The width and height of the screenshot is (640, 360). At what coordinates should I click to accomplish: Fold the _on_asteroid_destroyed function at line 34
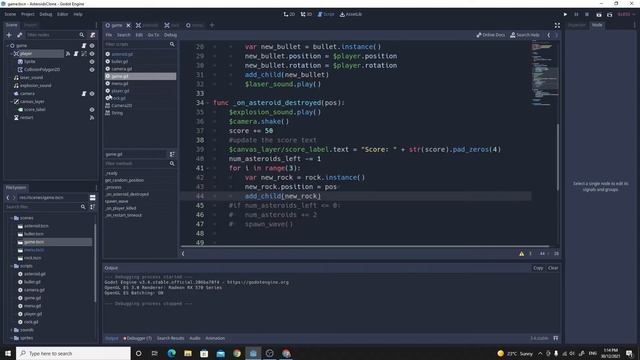click(207, 103)
